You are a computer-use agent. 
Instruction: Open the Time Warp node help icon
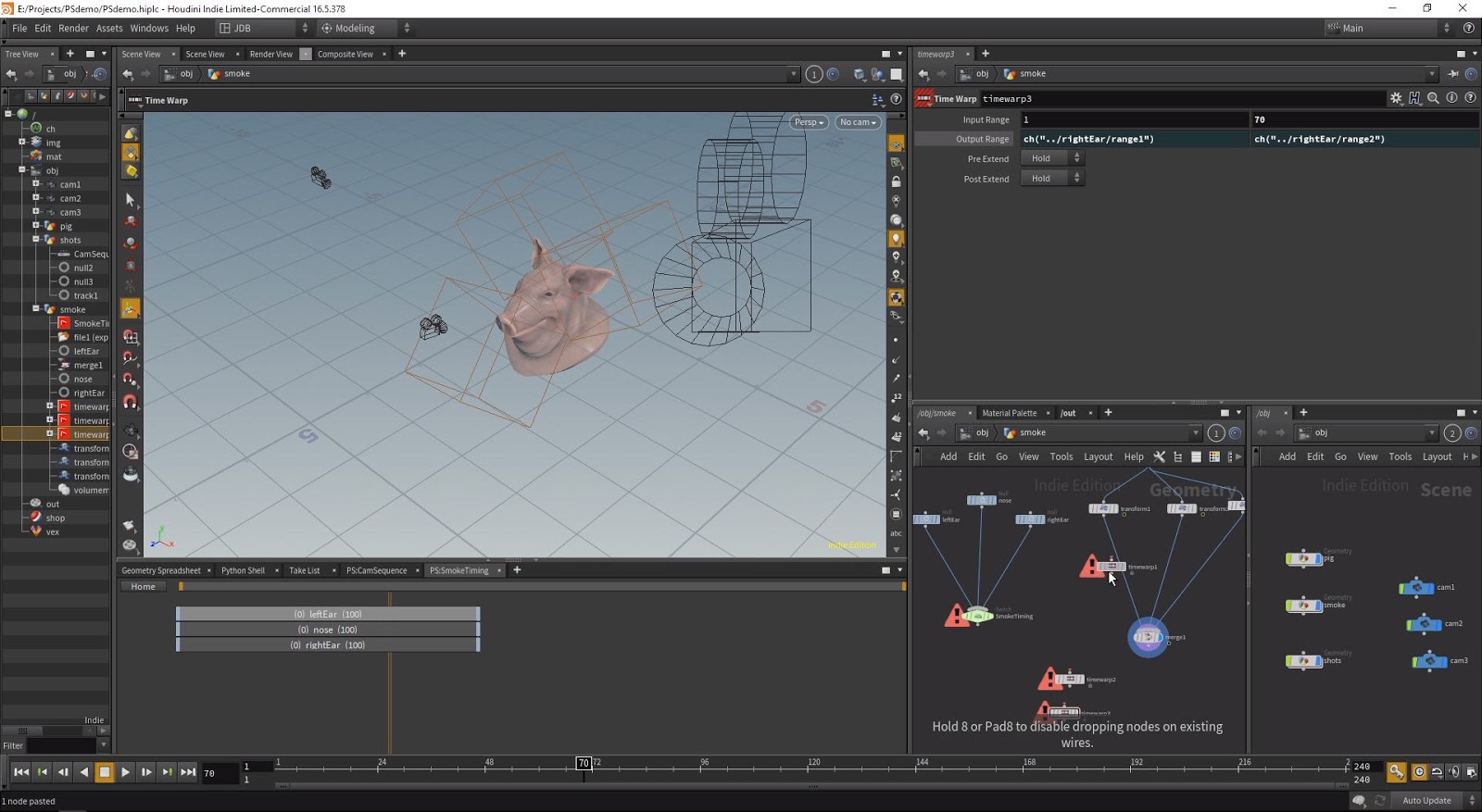[x=1470, y=98]
